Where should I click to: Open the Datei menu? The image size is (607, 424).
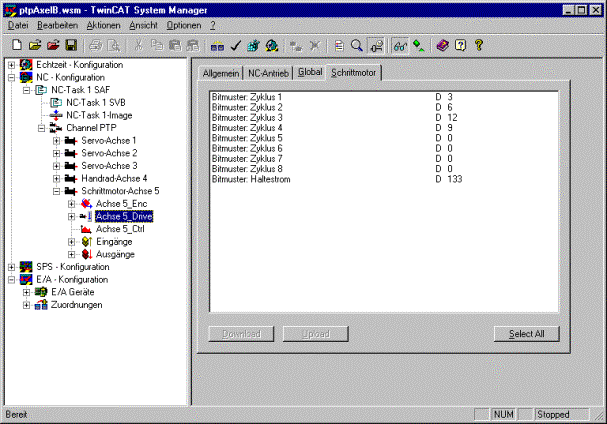tap(18, 26)
